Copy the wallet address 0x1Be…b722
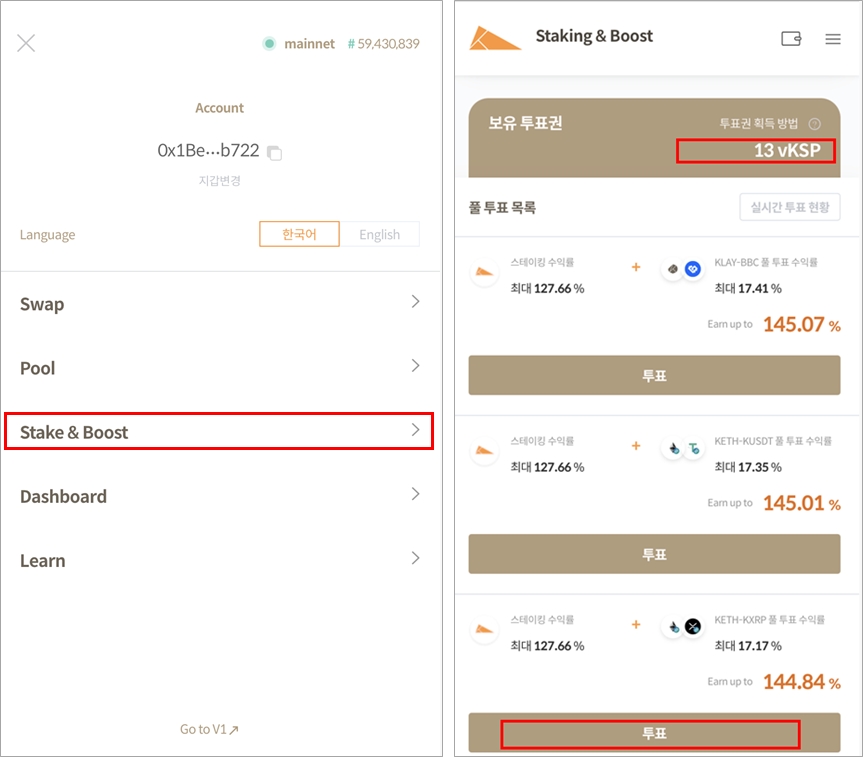 275,153
